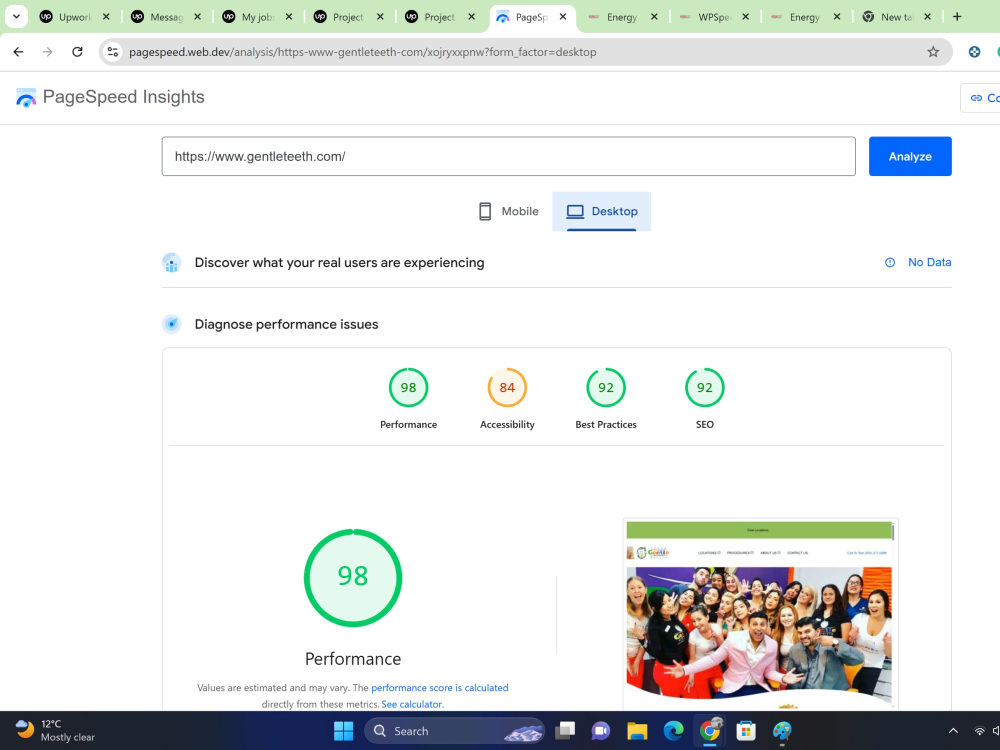Click the website screenshot thumbnail
1000x750 pixels.
(760, 614)
